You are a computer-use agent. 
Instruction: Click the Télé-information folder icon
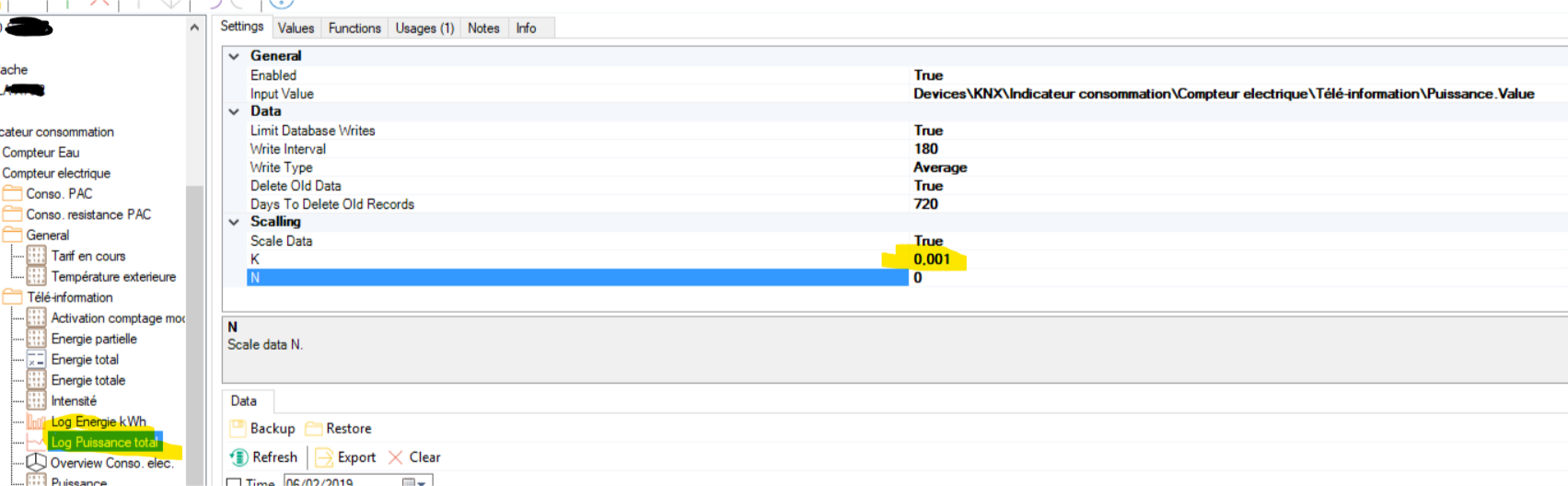tap(13, 297)
